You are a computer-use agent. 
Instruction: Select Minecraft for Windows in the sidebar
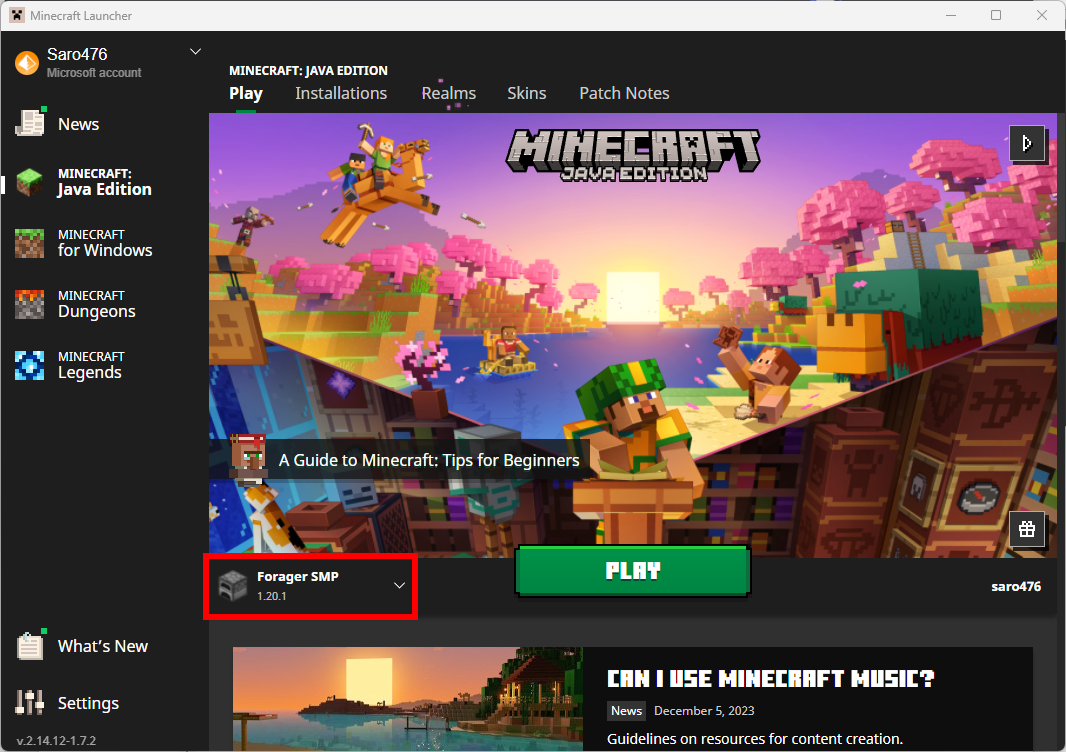pyautogui.click(x=84, y=243)
